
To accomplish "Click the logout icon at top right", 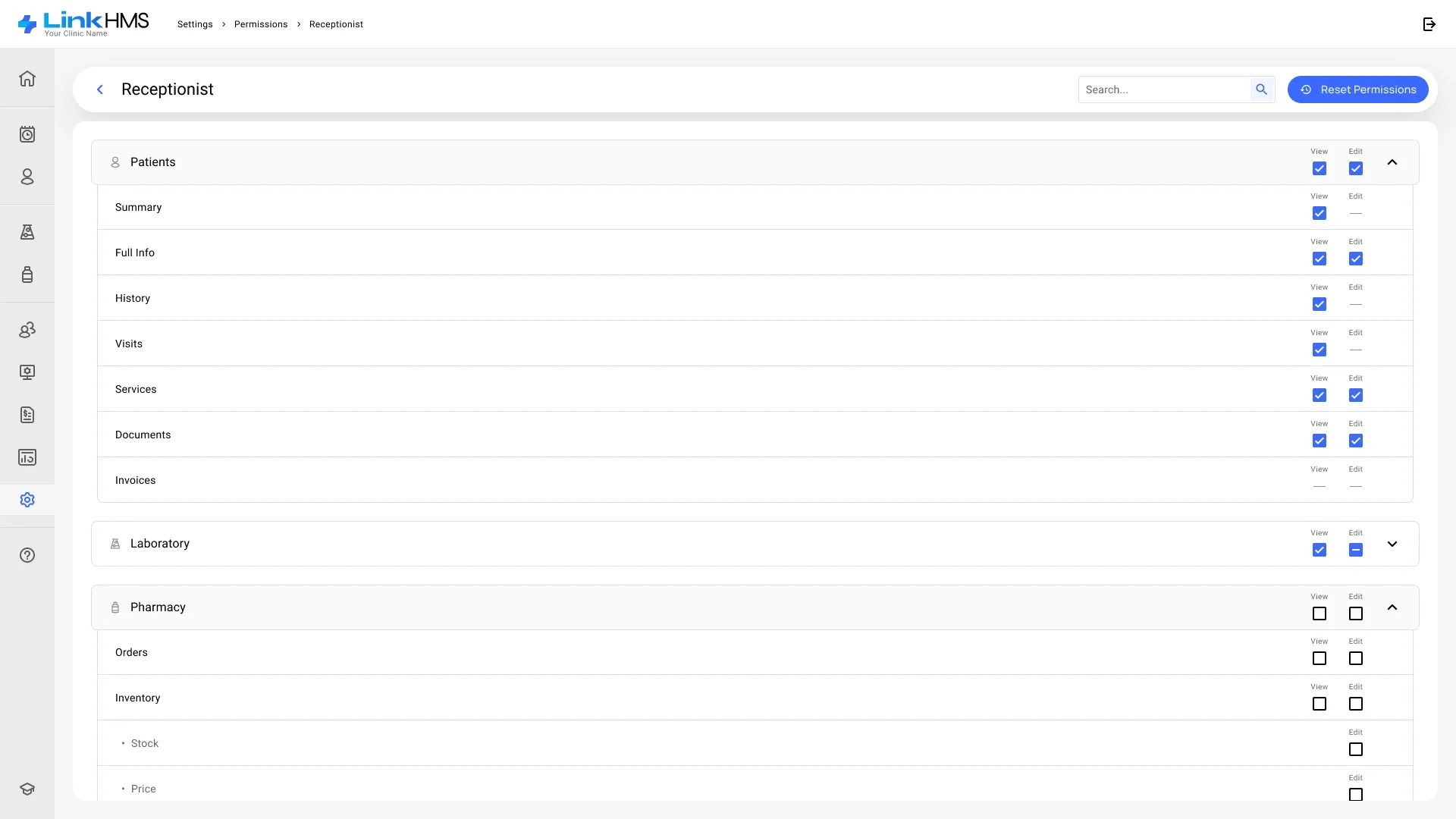I will point(1429,24).
